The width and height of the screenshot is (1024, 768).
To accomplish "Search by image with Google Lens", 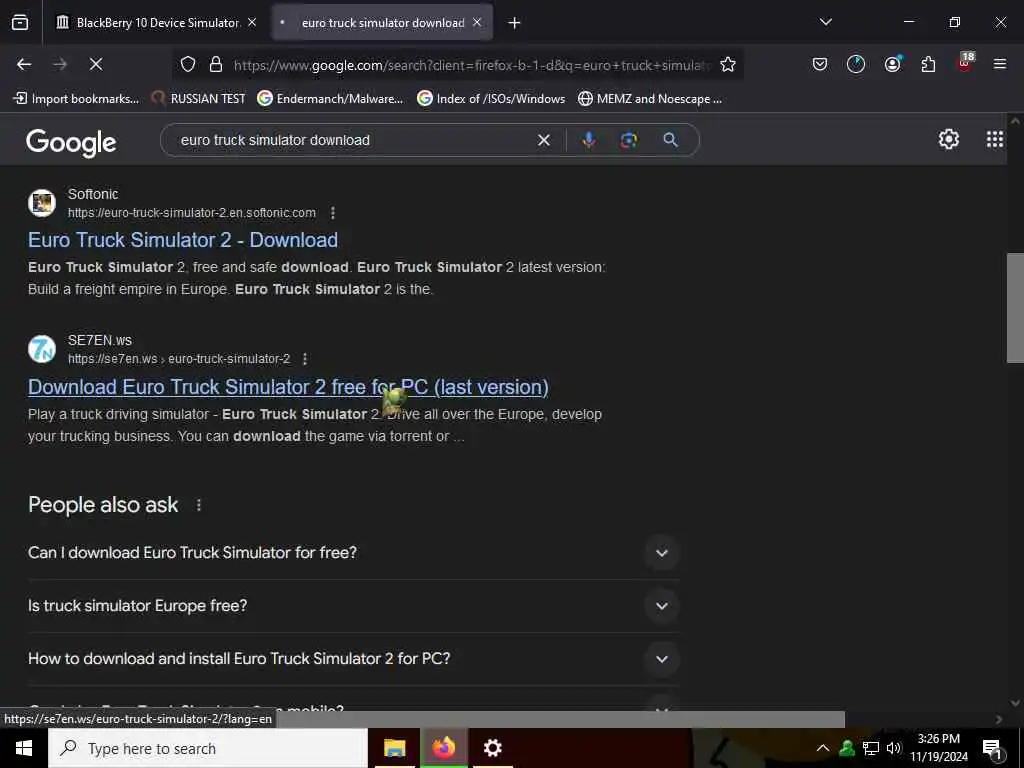I will point(628,140).
